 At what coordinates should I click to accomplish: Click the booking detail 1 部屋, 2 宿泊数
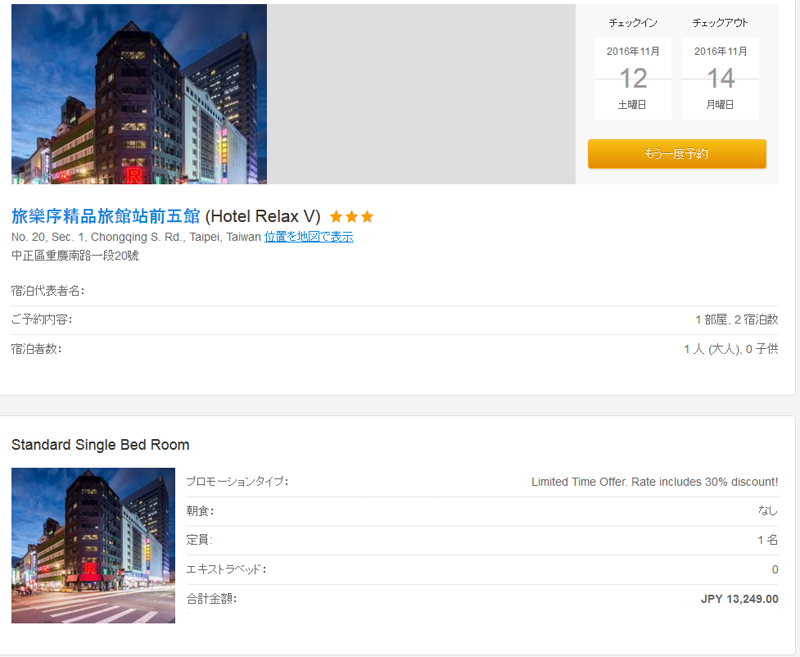tap(737, 320)
